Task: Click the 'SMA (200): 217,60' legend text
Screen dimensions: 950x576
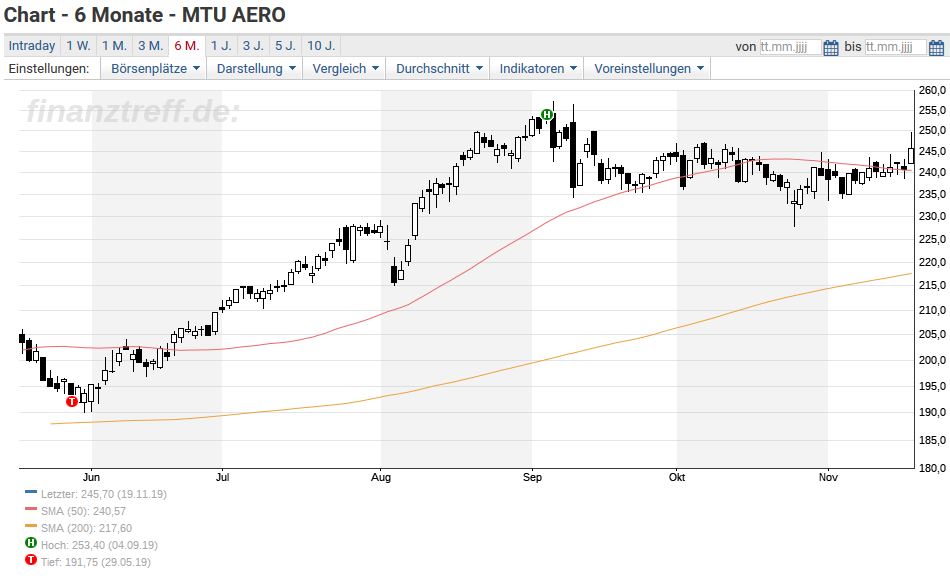Action: [x=87, y=528]
